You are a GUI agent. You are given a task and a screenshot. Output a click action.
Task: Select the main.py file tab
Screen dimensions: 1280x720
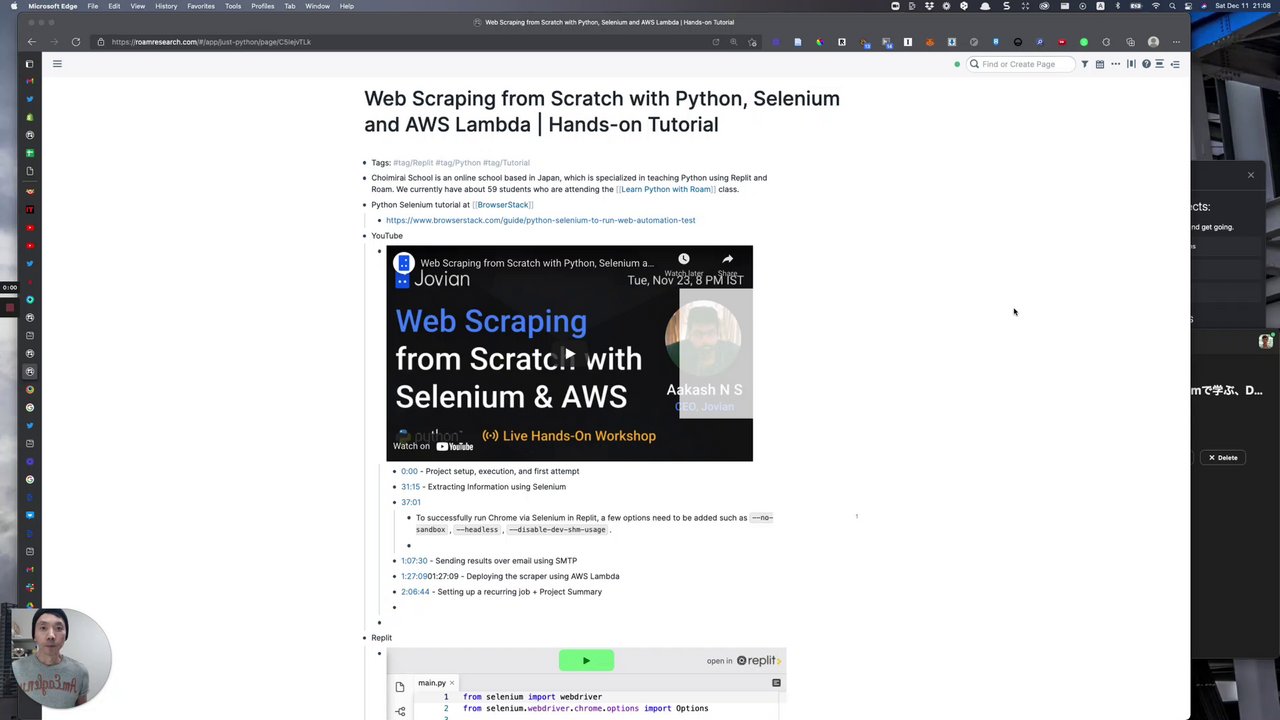coord(432,683)
